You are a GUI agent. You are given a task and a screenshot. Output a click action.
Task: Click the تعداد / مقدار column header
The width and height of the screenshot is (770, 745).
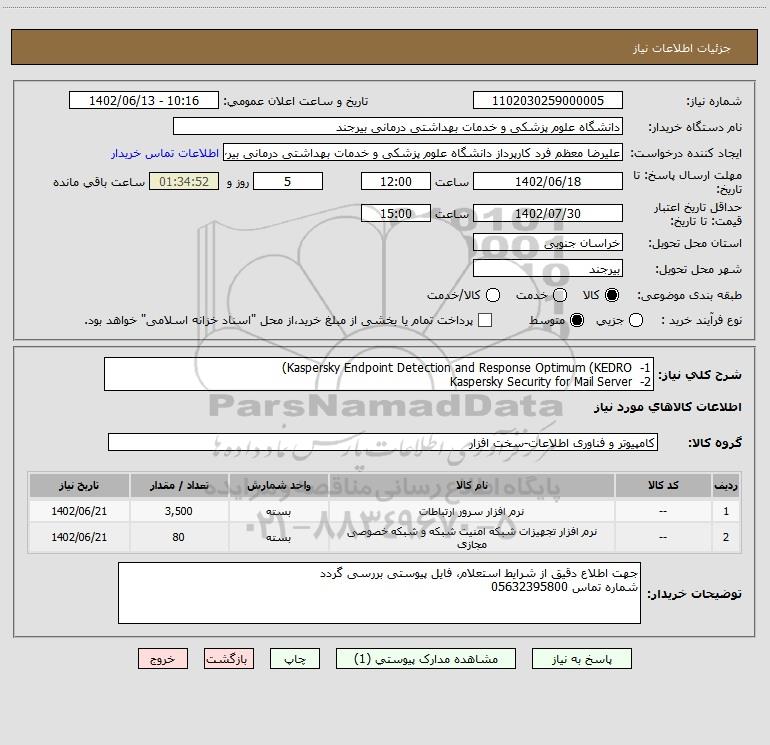click(179, 485)
